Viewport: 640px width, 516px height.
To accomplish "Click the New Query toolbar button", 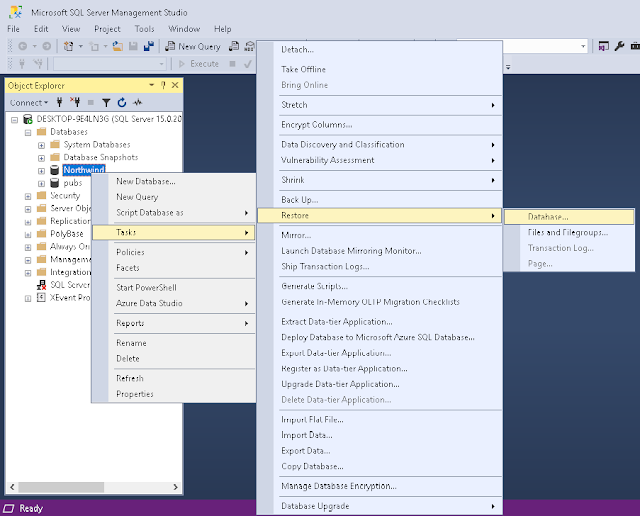I will [x=193, y=47].
